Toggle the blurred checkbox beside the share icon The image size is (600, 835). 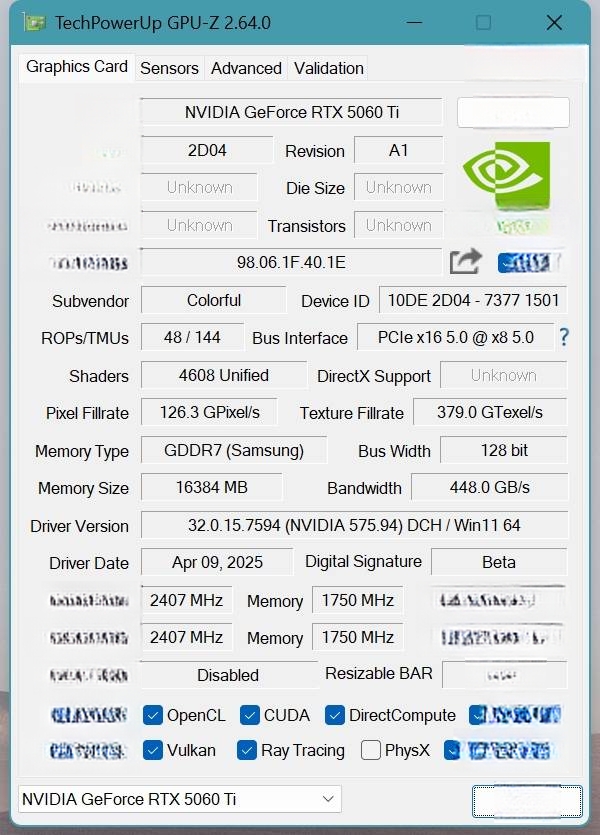pyautogui.click(x=505, y=263)
